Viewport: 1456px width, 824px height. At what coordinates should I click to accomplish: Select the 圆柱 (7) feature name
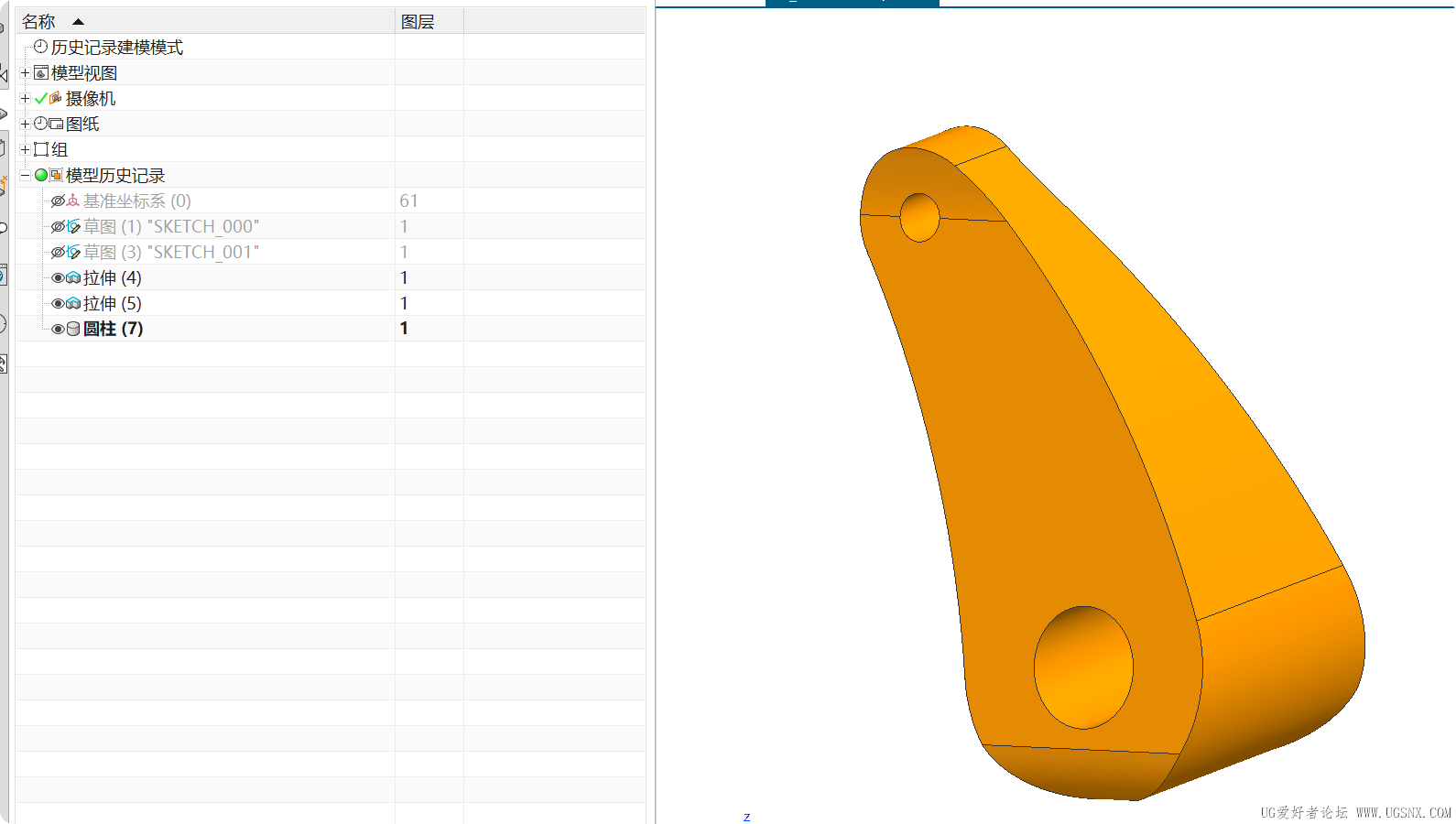114,329
